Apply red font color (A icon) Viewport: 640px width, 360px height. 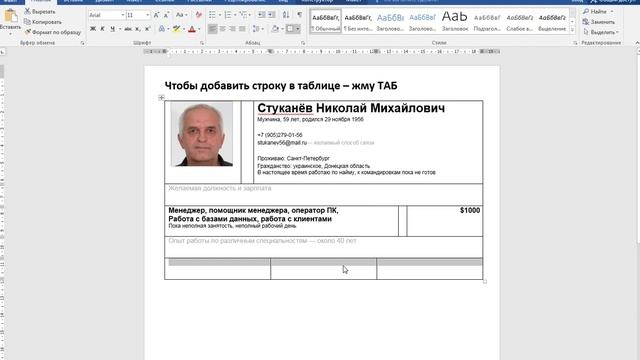[x=192, y=29]
